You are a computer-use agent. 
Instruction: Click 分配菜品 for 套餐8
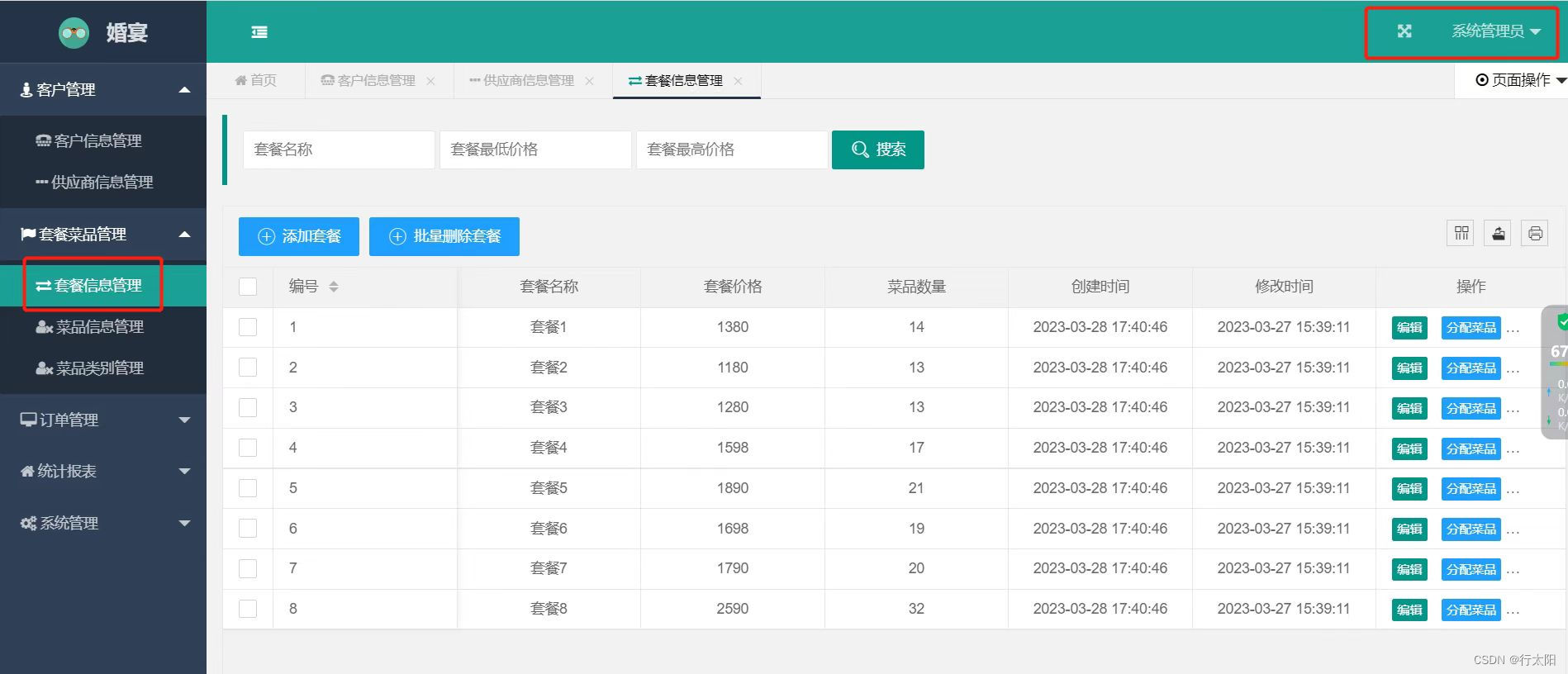point(1471,610)
